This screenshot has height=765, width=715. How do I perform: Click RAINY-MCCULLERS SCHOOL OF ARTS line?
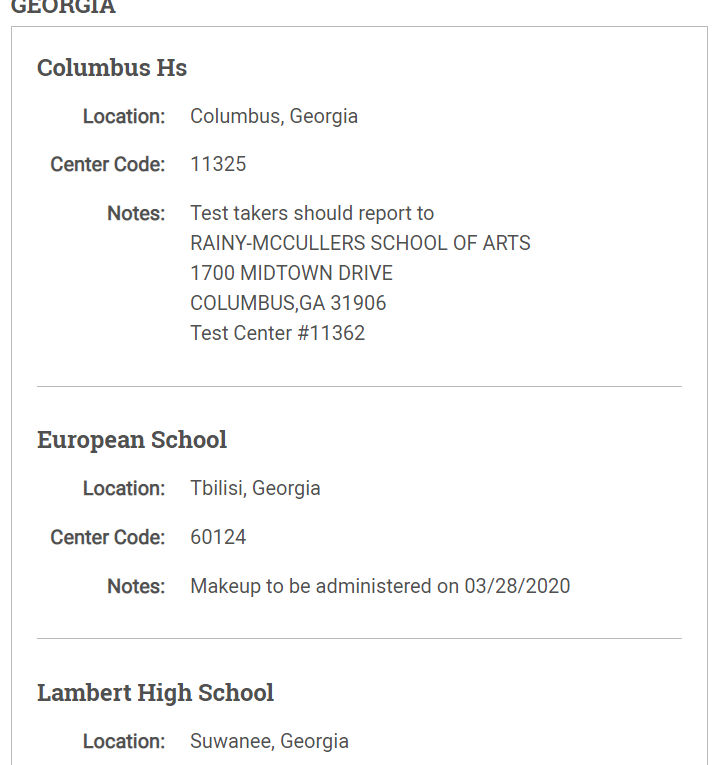click(360, 243)
